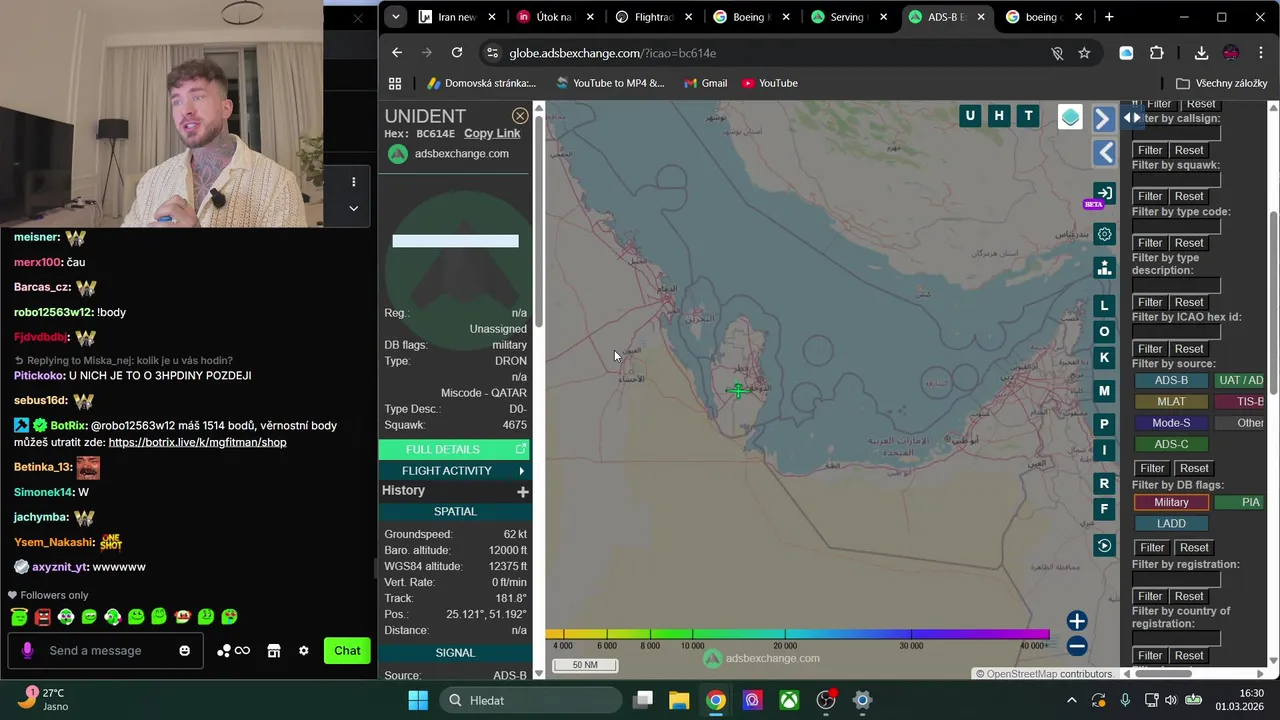
Task: Open the chat shop storefront icon
Action: (x=273, y=651)
